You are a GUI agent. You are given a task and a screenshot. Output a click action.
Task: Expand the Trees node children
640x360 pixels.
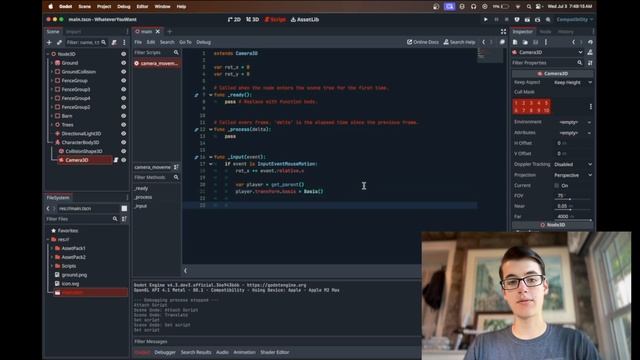52,125
